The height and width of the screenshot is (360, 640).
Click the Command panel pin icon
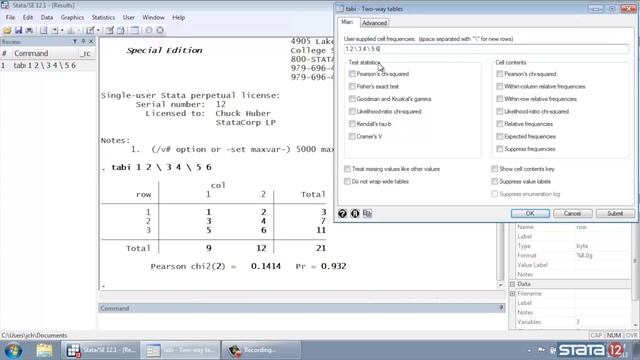click(501, 308)
